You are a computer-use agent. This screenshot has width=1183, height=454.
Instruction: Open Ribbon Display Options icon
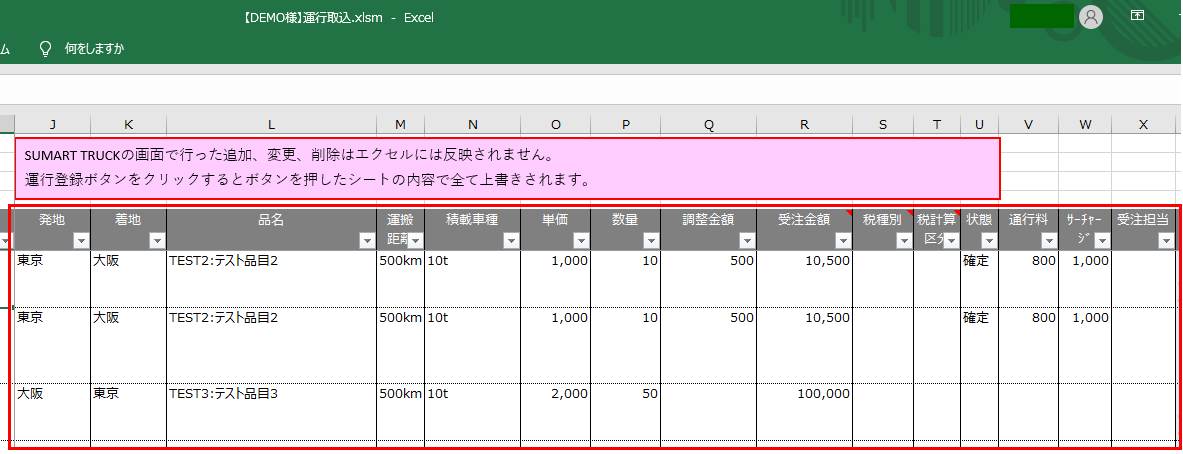(1137, 16)
